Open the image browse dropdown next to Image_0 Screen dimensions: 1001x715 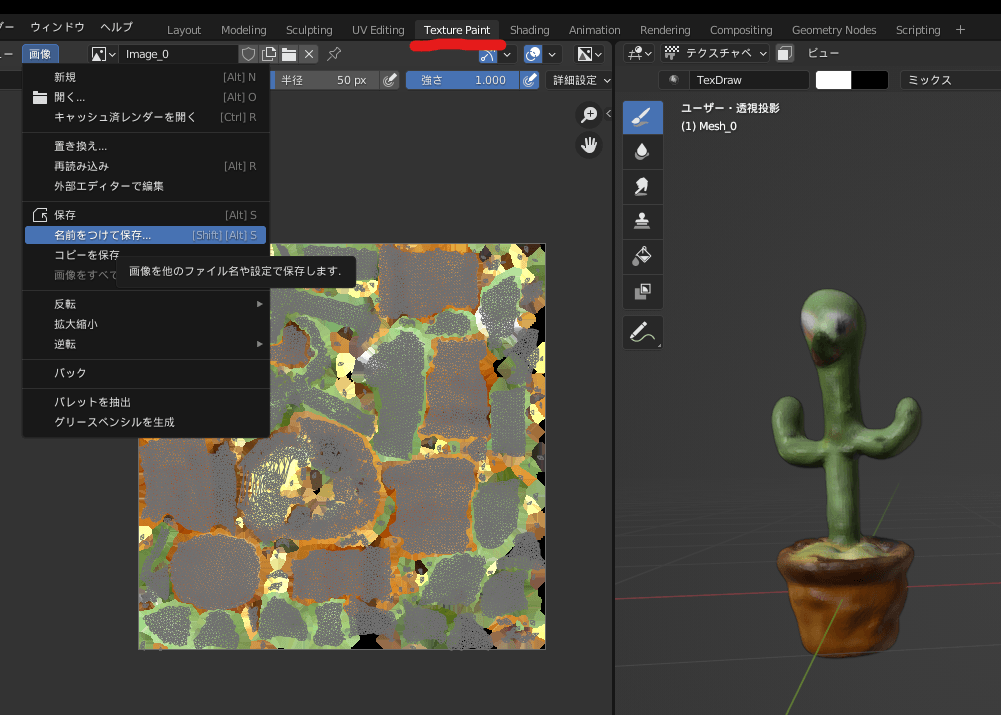(103, 54)
